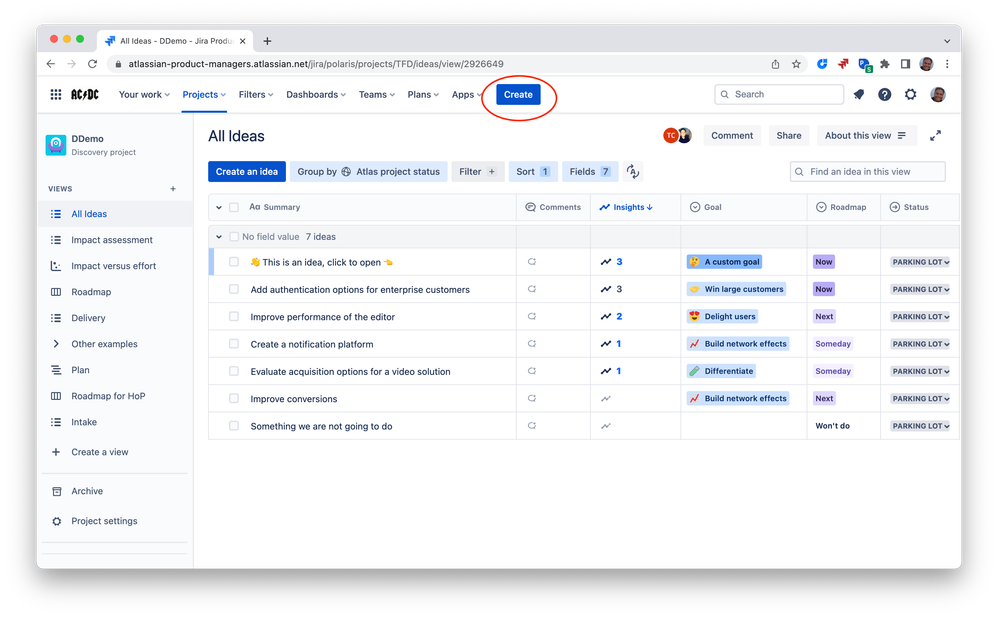This screenshot has width=998, height=617.
Task: Click the Share button
Action: tap(789, 136)
